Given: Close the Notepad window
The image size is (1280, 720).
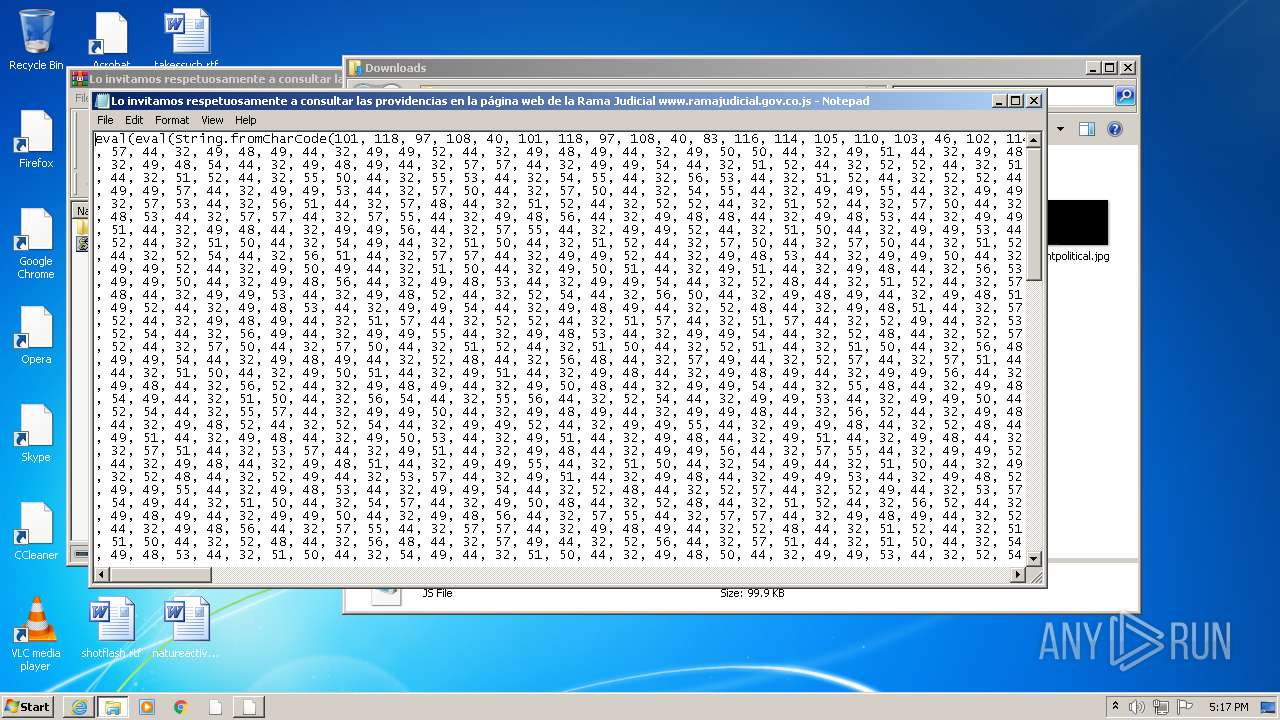Looking at the screenshot, I should point(1034,101).
